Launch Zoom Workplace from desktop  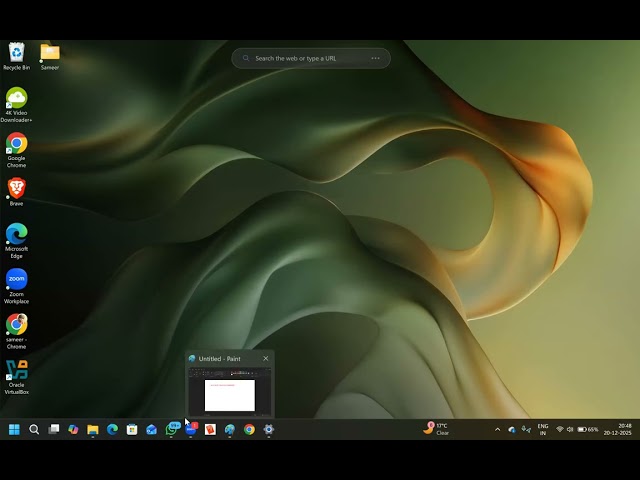(x=16, y=279)
